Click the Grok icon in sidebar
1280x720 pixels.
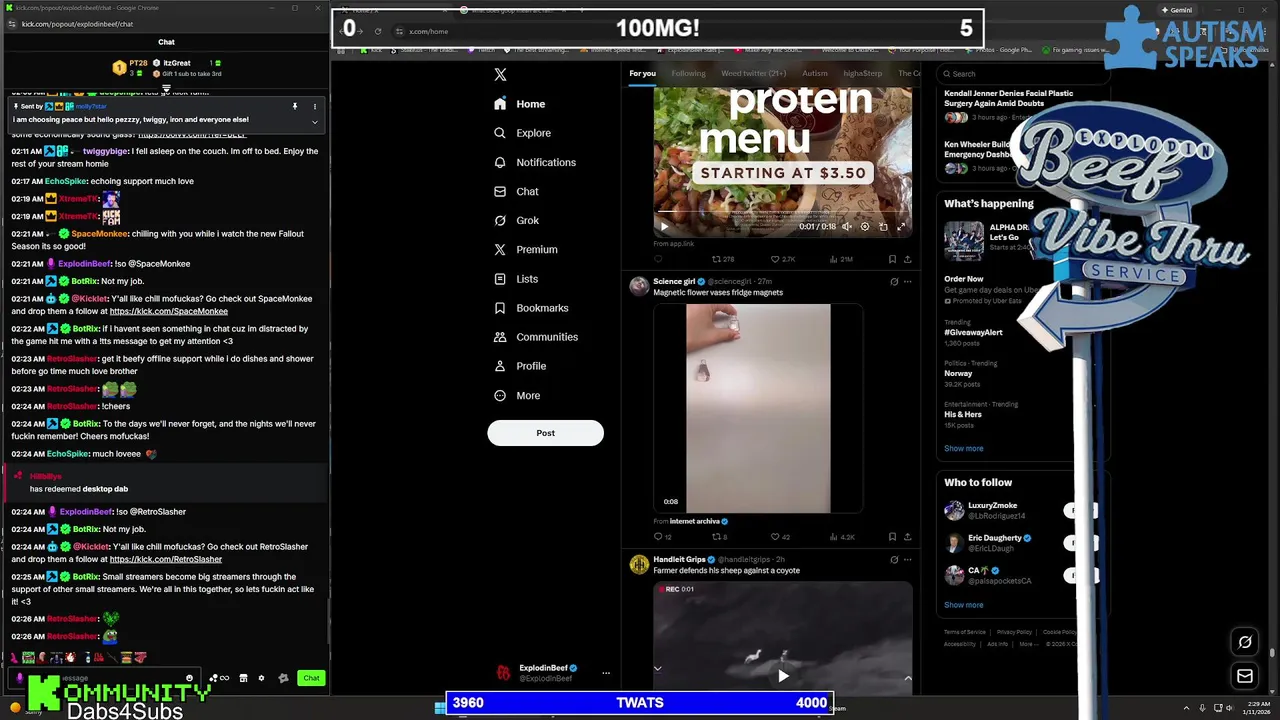click(x=500, y=220)
